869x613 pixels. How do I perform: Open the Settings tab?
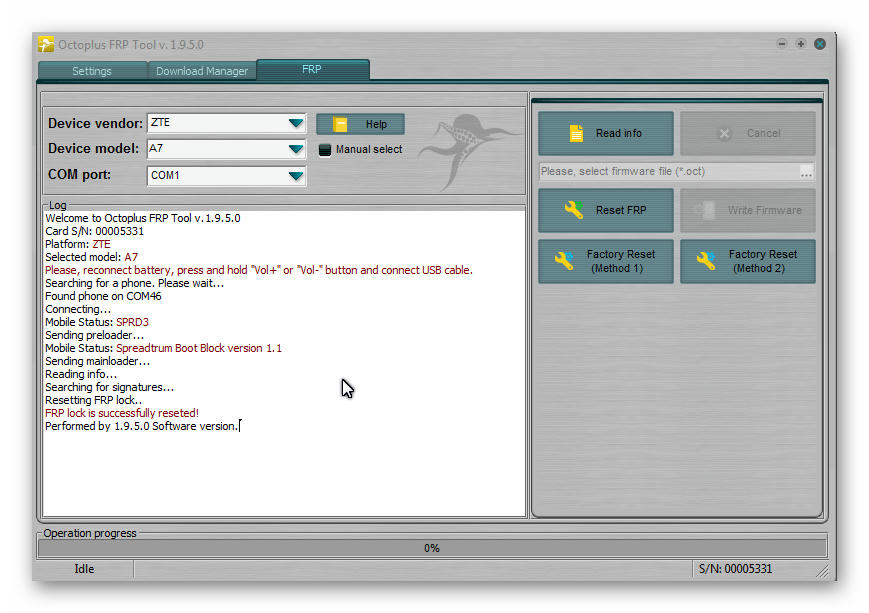click(92, 71)
